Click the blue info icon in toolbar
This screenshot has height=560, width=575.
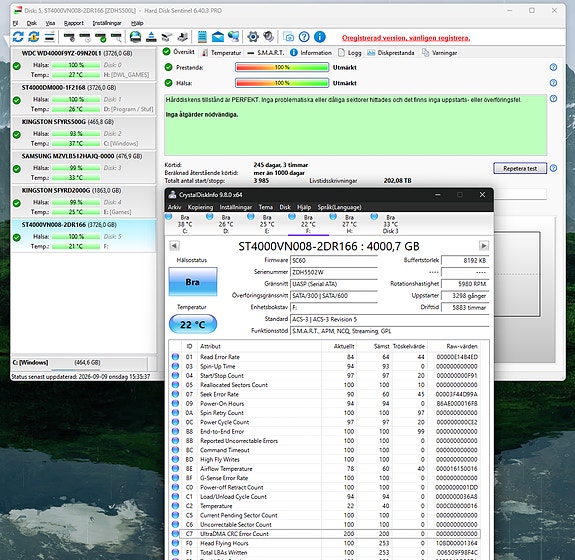(319, 37)
